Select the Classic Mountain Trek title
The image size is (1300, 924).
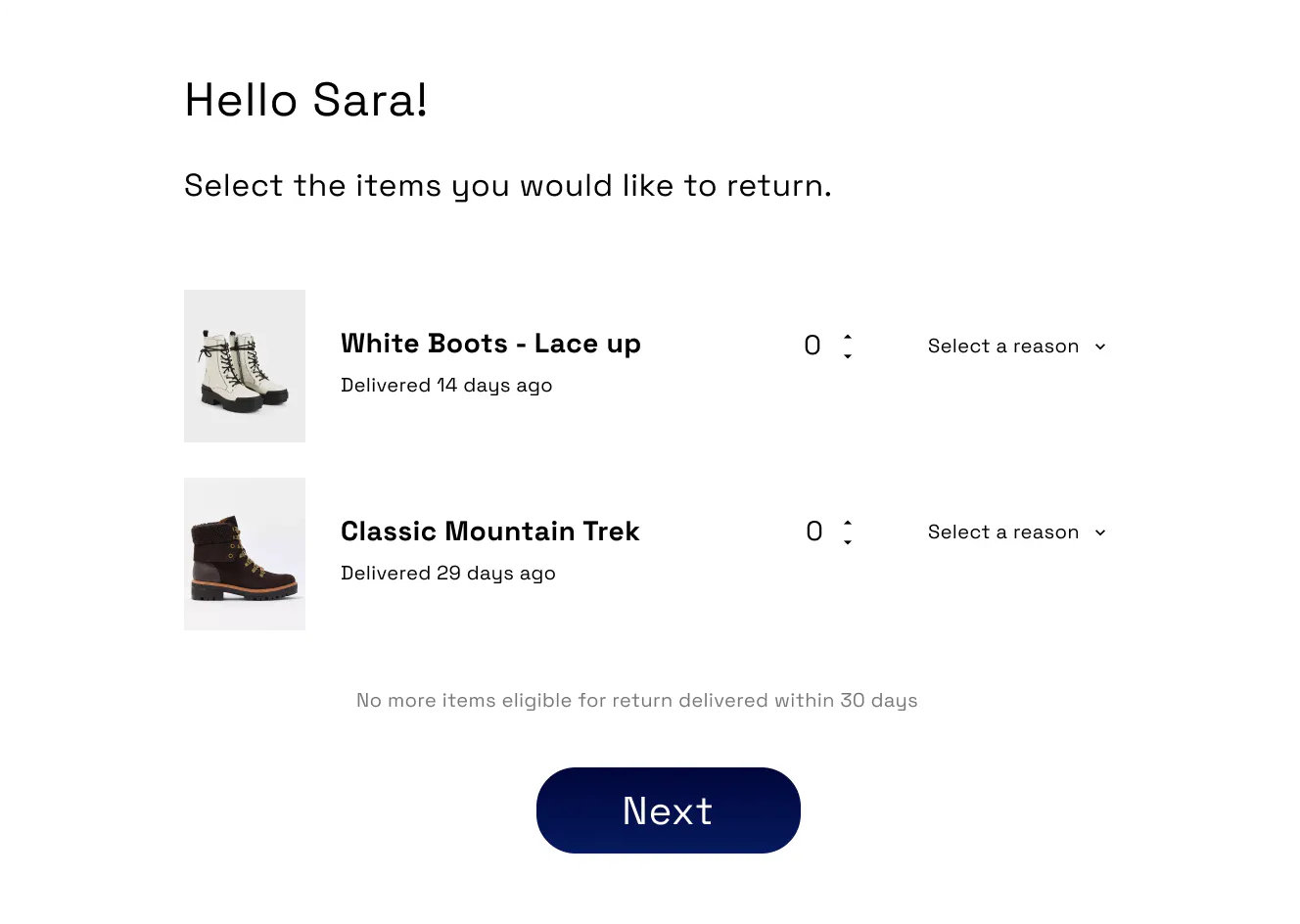(489, 531)
